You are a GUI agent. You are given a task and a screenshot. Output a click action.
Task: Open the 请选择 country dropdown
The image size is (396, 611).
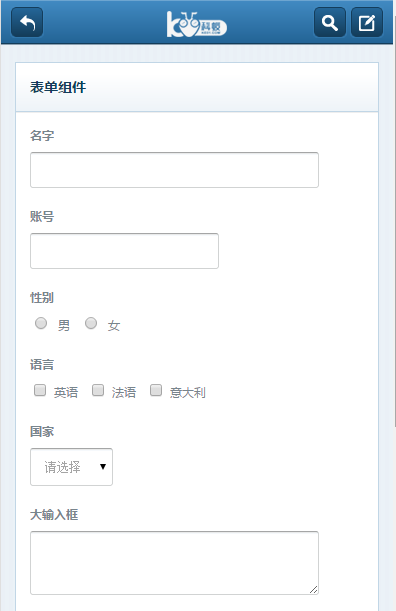[71, 467]
